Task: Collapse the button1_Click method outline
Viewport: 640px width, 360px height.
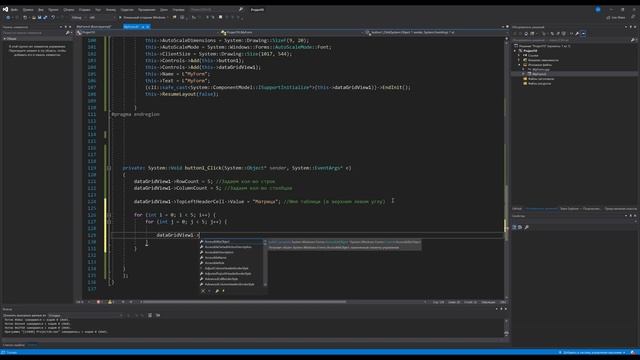Action: 109,168
